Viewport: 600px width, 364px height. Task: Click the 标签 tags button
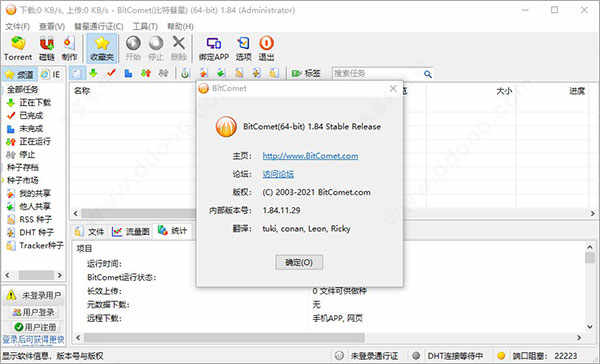(x=305, y=73)
